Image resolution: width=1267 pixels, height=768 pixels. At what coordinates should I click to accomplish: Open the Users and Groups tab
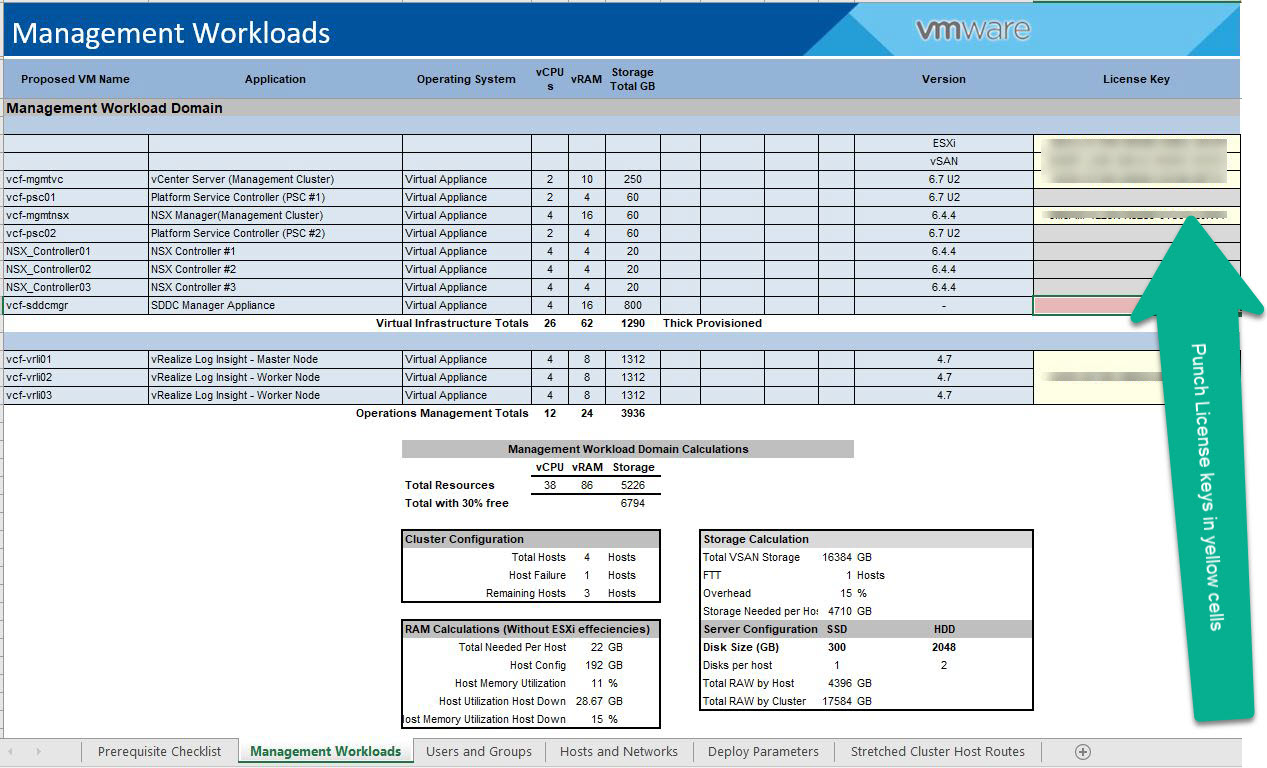(479, 751)
